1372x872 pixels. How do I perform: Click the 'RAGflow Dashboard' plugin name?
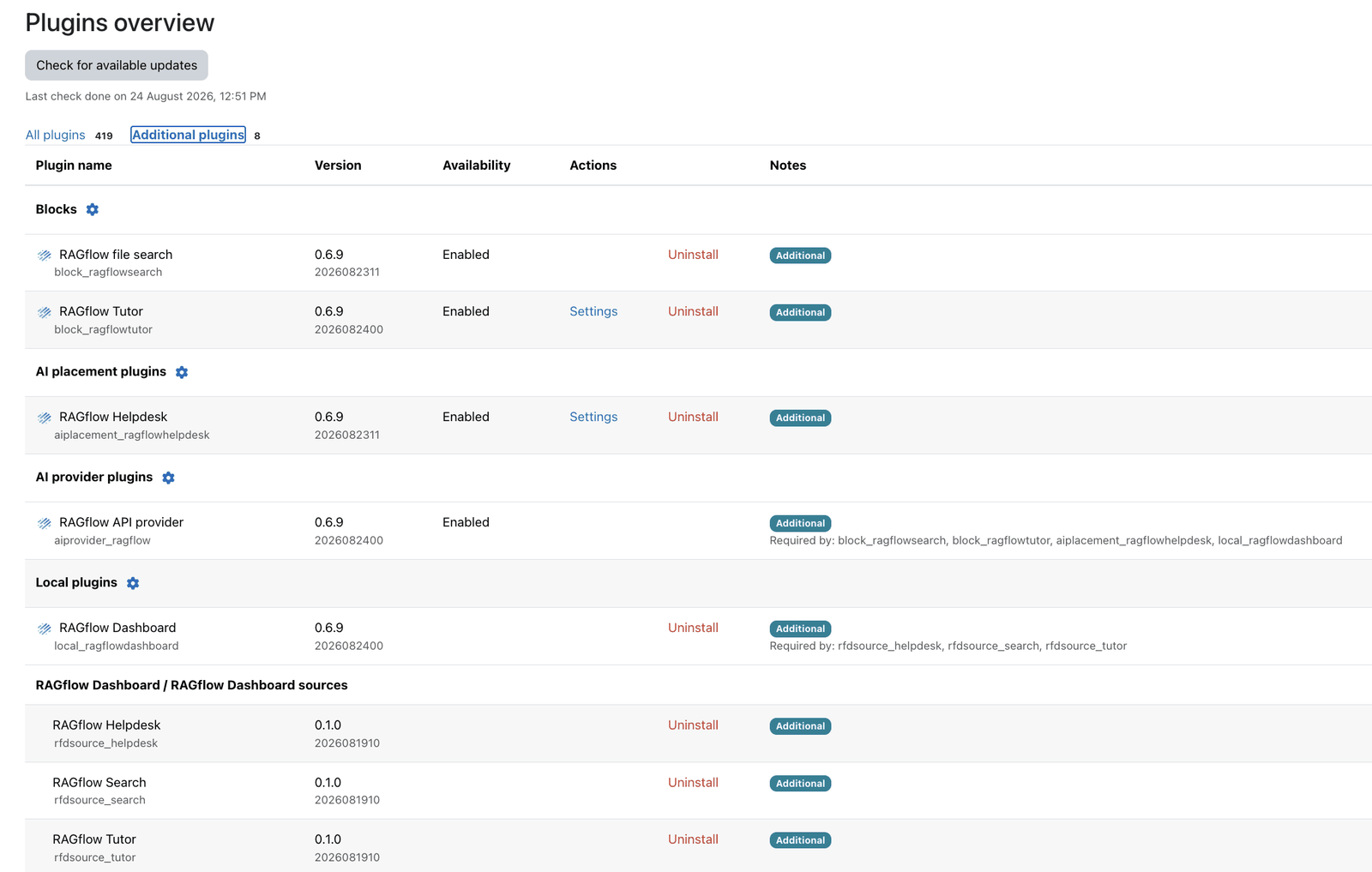(117, 628)
